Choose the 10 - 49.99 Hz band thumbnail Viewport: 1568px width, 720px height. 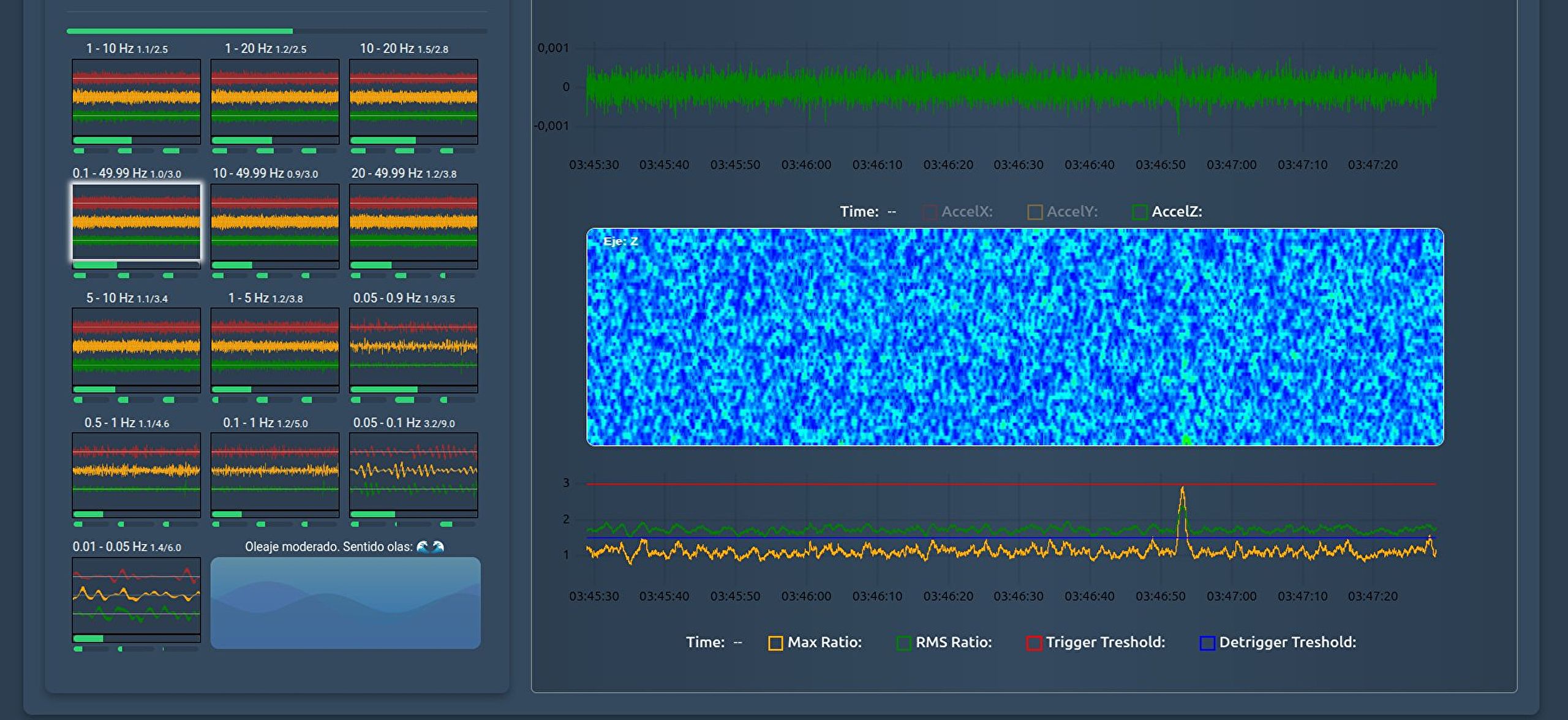tap(274, 222)
